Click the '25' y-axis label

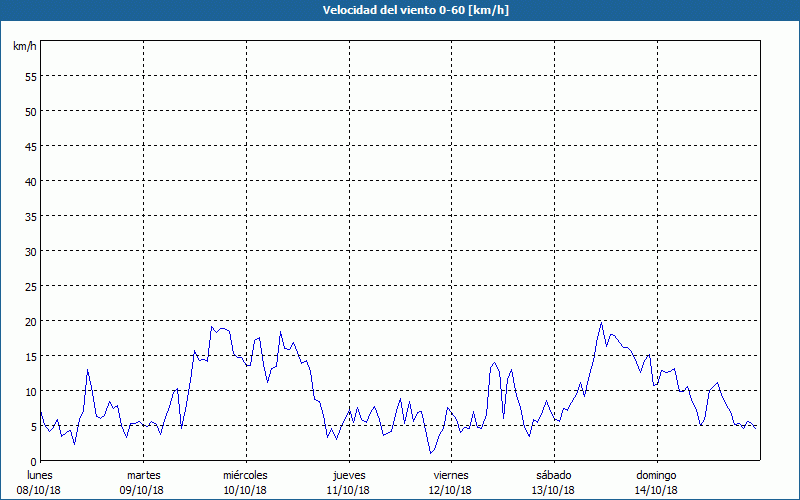click(31, 287)
